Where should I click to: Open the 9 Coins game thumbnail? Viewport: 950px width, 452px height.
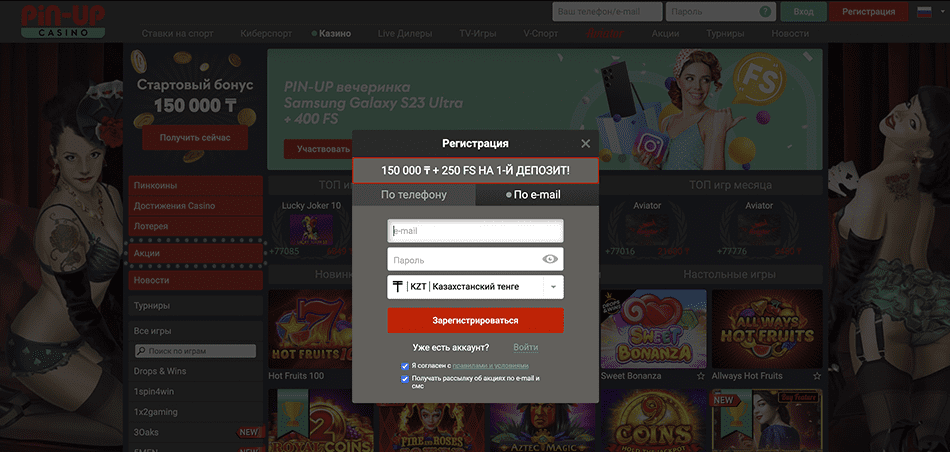[653, 420]
